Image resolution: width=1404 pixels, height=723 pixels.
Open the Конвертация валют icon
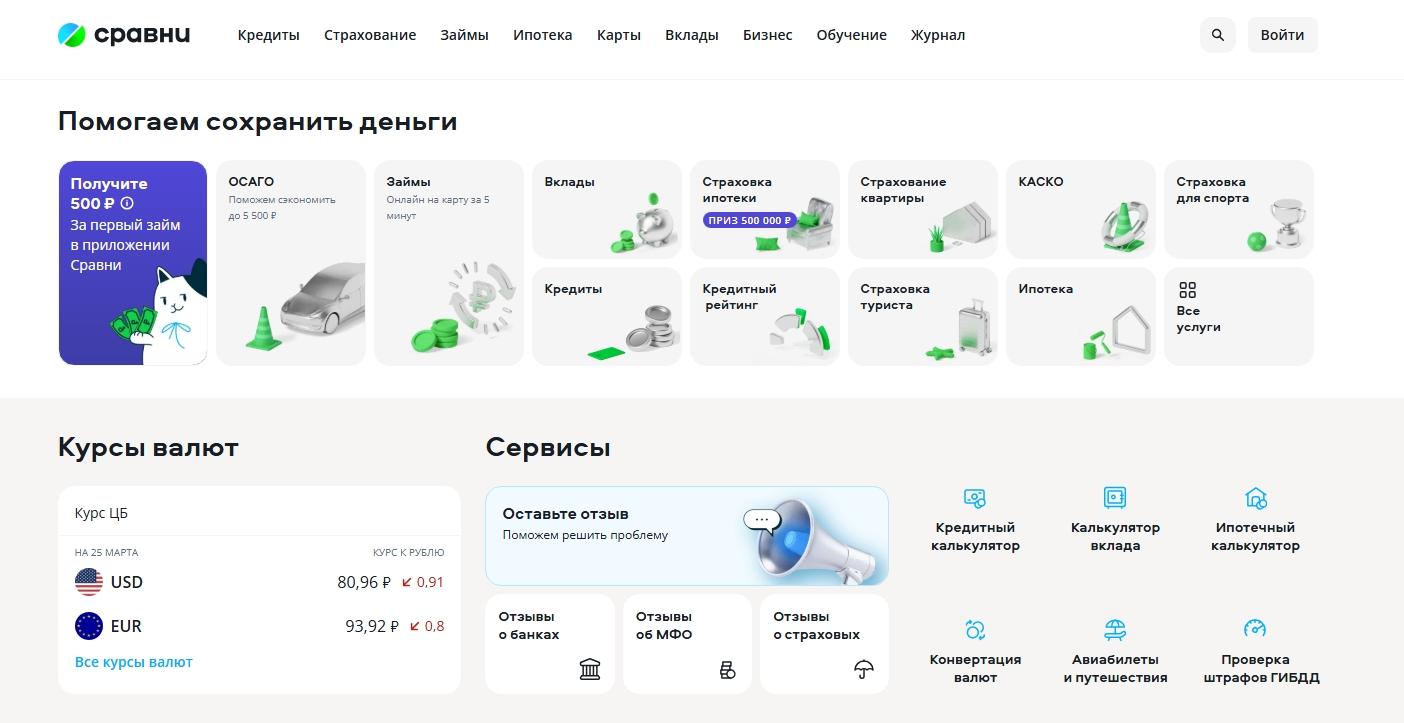pyautogui.click(x=975, y=629)
